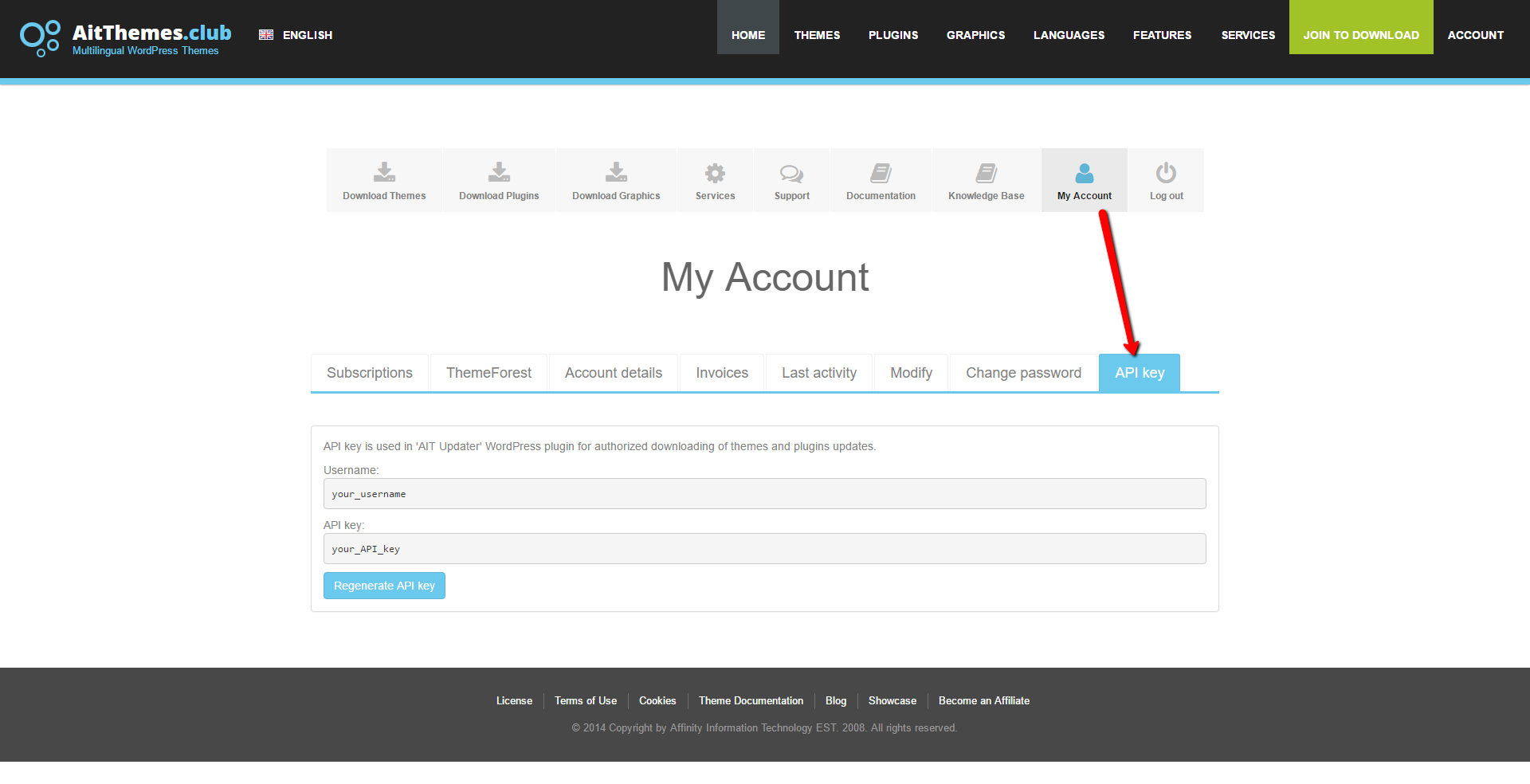Click the AitThemes.club logo
This screenshot has width=1530, height=784.
[x=126, y=38]
